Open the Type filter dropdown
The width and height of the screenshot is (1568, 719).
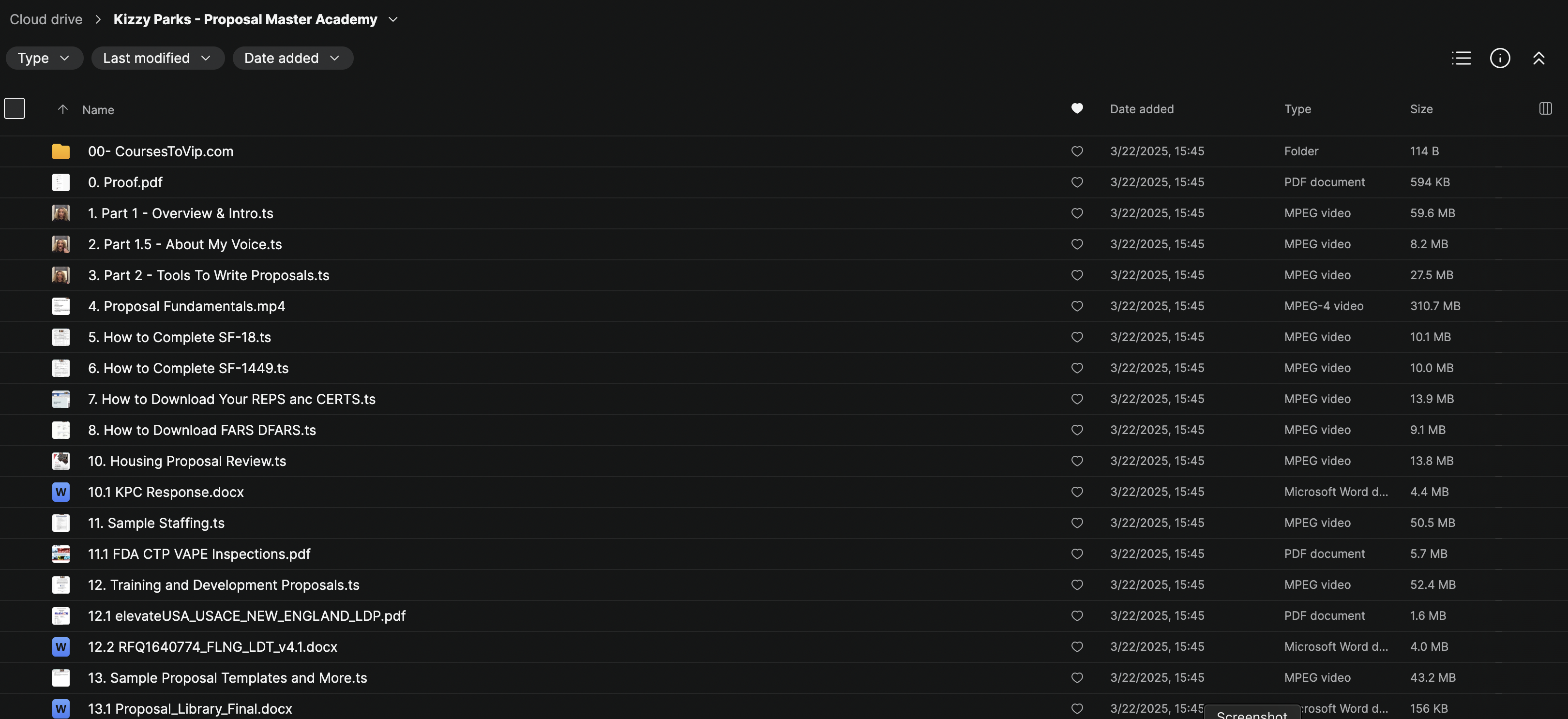tap(44, 58)
